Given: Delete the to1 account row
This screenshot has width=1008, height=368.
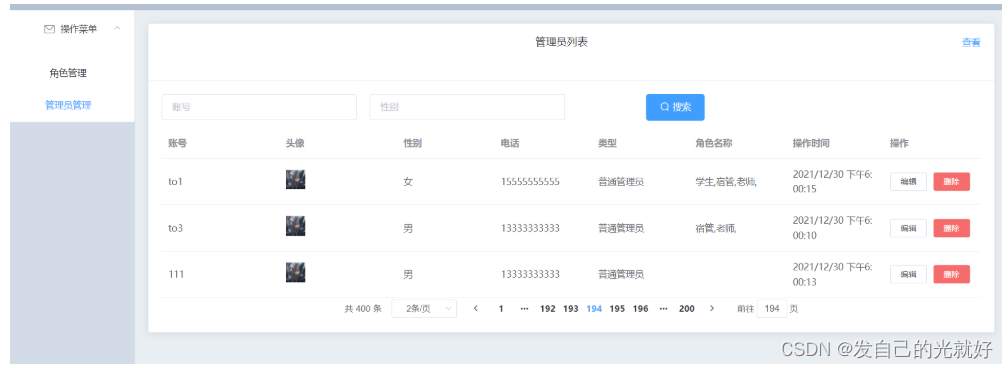Looking at the screenshot, I should 951,181.
